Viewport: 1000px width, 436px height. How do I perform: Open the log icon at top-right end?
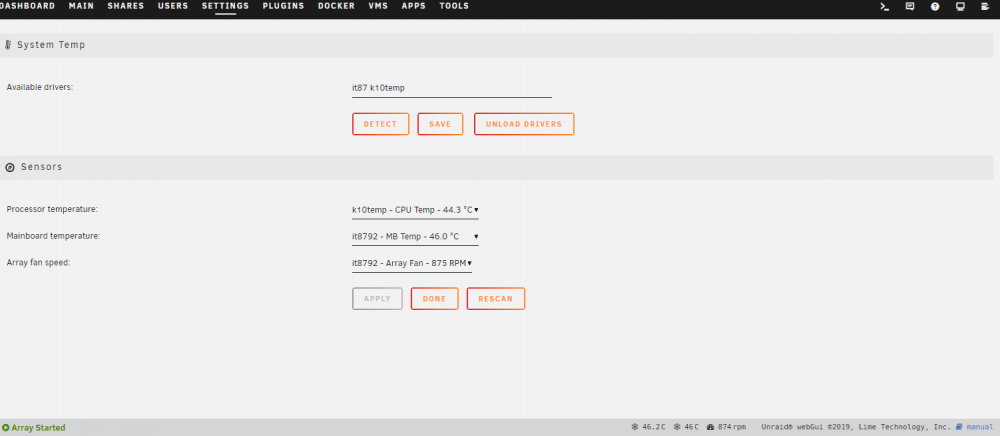(x=985, y=6)
